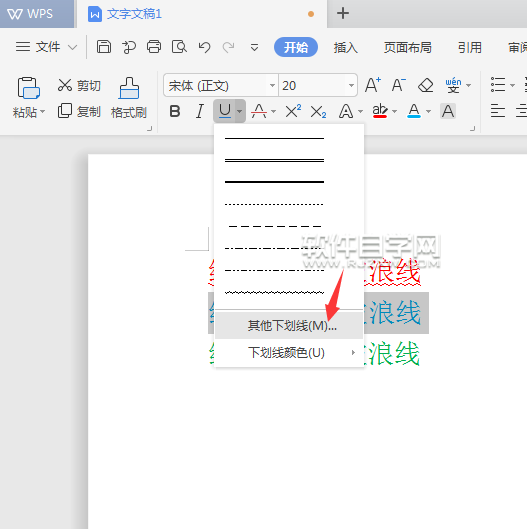Click the WPS home tab
The width and height of the screenshot is (527, 529).
[x=37, y=14]
